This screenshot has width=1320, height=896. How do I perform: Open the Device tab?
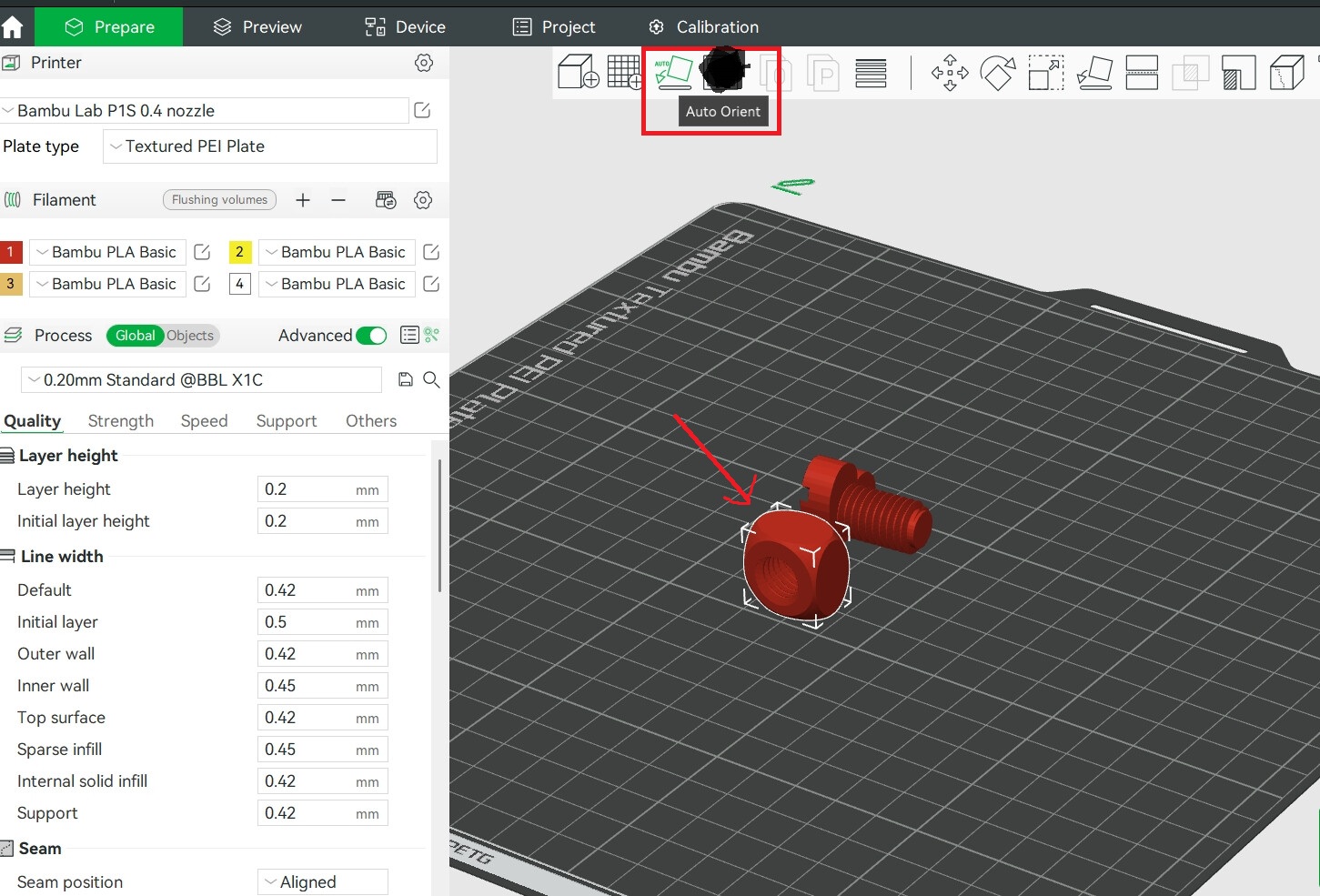click(405, 27)
